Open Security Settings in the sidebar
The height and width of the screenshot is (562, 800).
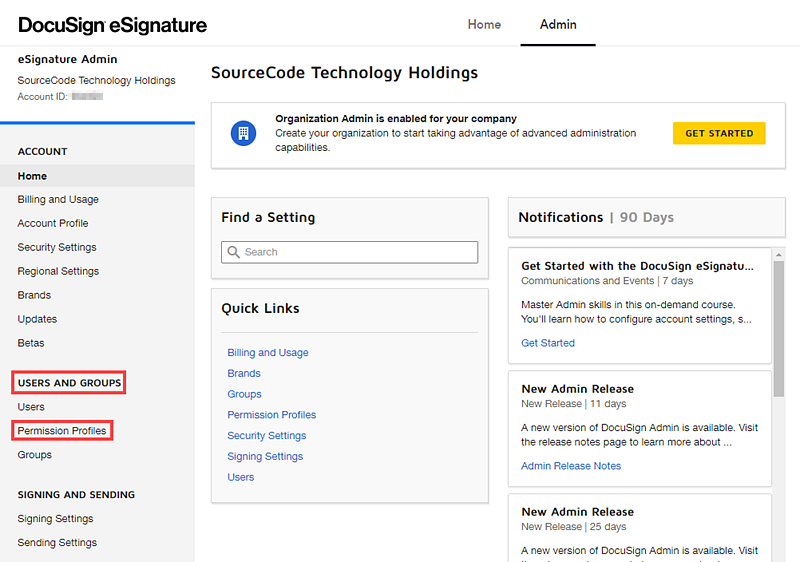coord(57,247)
